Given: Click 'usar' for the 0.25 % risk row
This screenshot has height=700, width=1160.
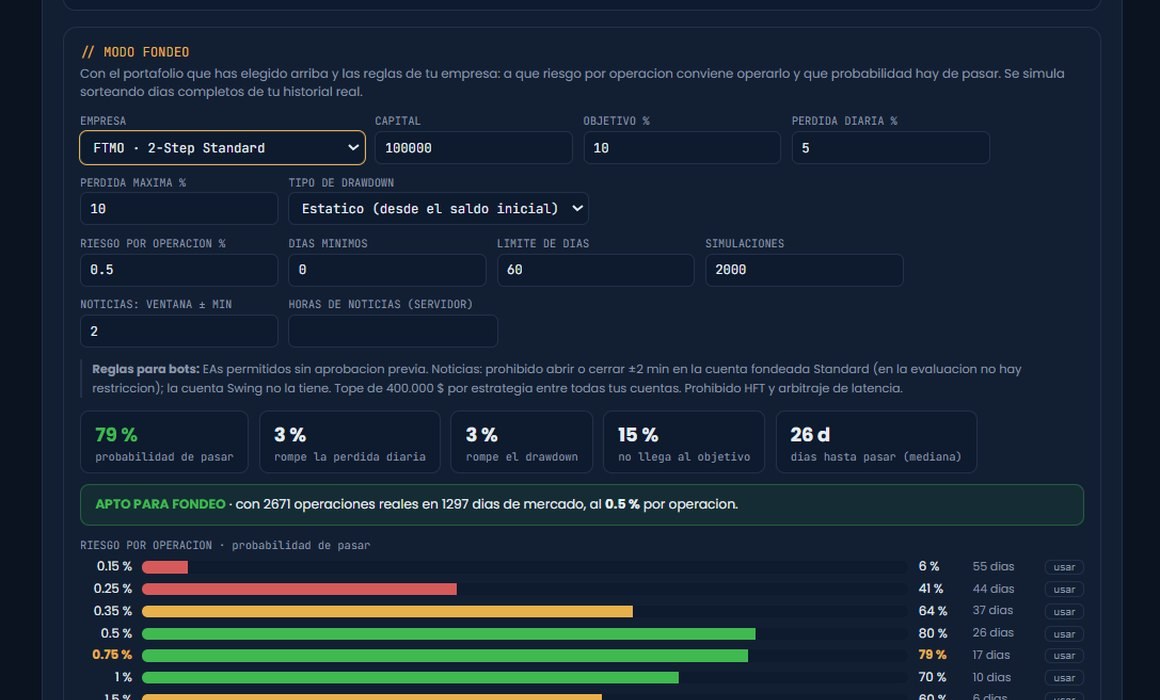Looking at the screenshot, I should 1064,589.
